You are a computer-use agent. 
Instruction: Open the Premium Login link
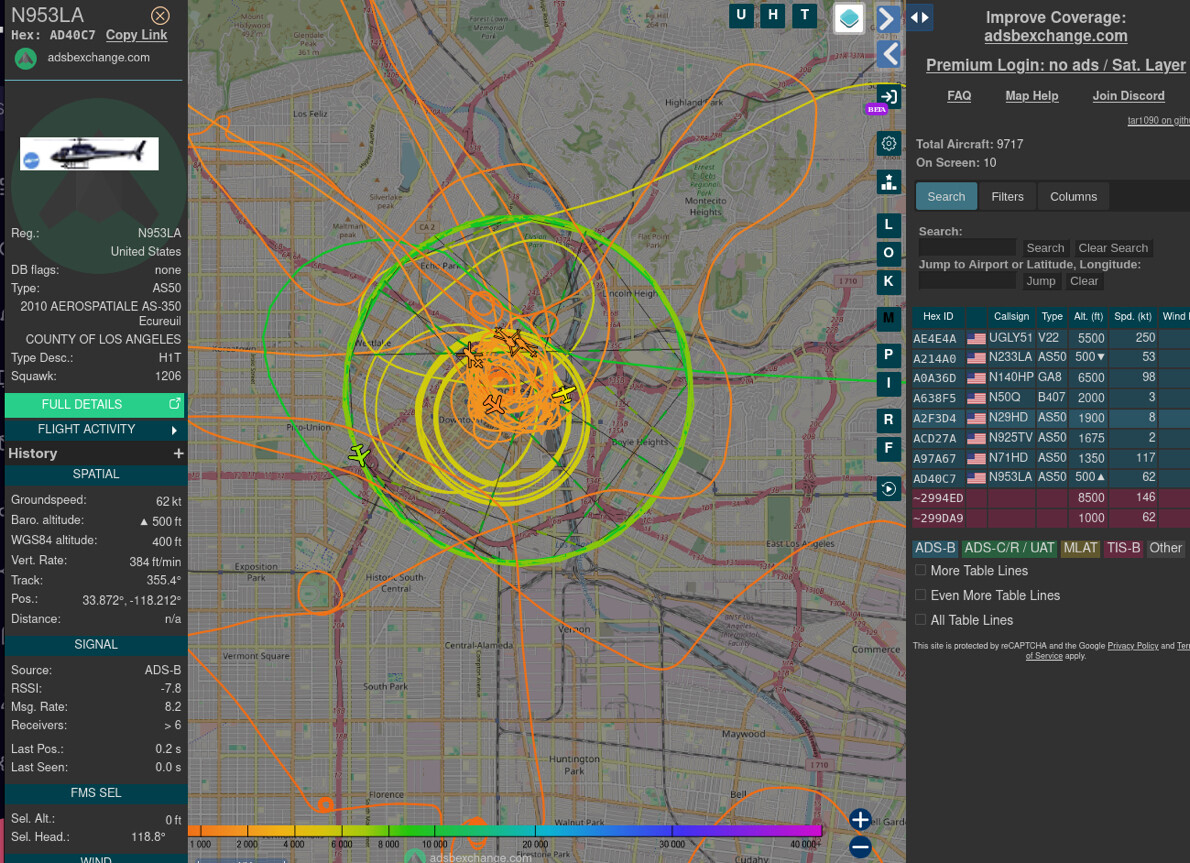click(1056, 65)
